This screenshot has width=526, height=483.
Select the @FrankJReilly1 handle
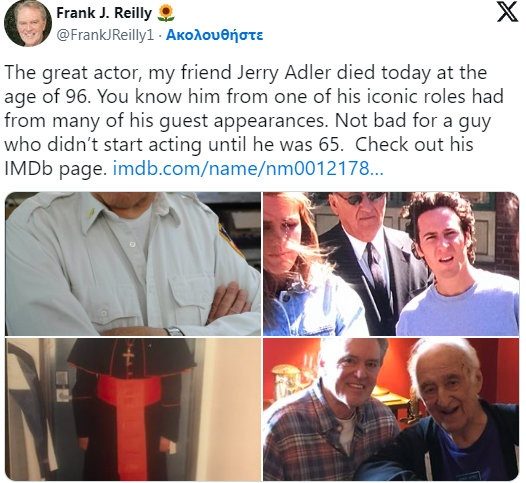[105, 35]
